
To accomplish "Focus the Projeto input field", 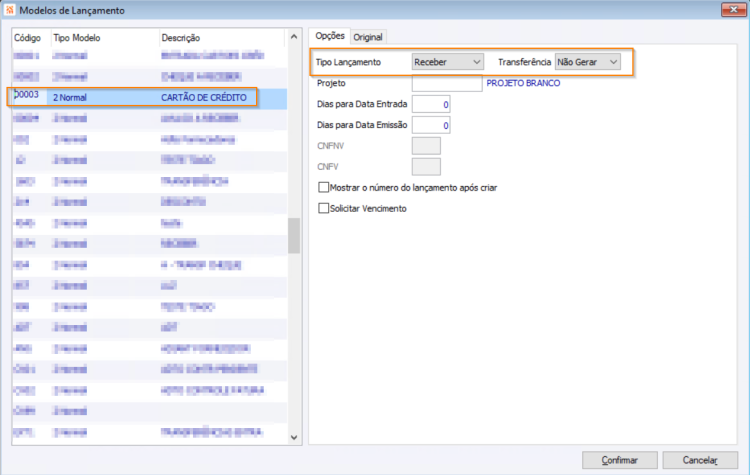I will [447, 83].
